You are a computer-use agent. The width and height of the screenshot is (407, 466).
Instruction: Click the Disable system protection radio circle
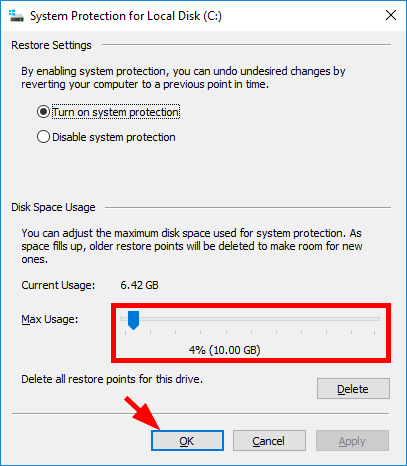pos(43,137)
